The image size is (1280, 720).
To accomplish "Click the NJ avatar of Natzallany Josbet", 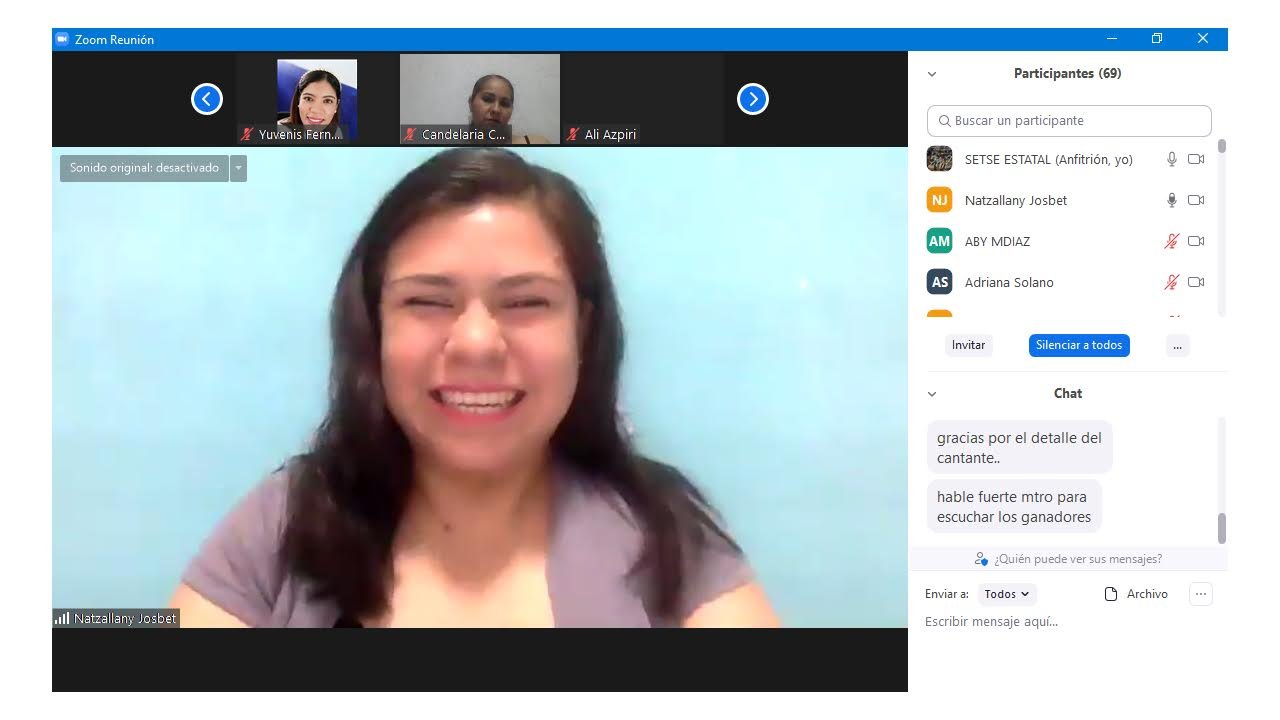I will (x=940, y=200).
